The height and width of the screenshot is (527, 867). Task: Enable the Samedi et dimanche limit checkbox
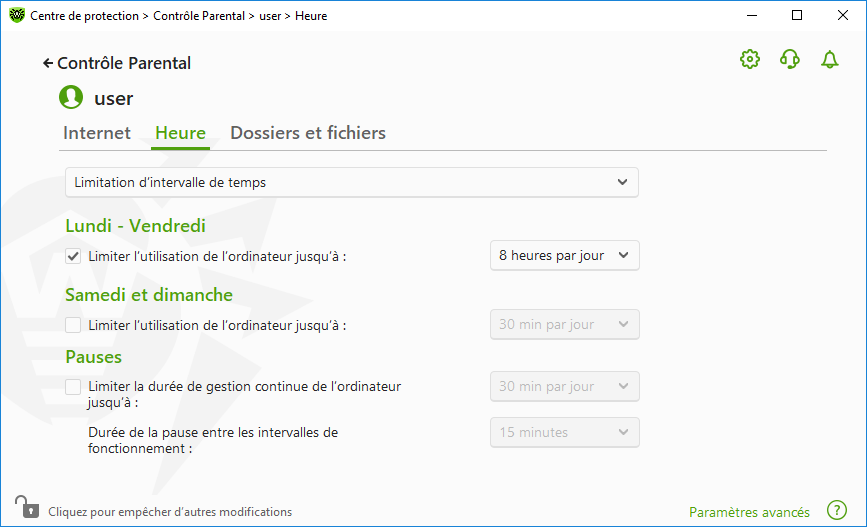pos(73,325)
